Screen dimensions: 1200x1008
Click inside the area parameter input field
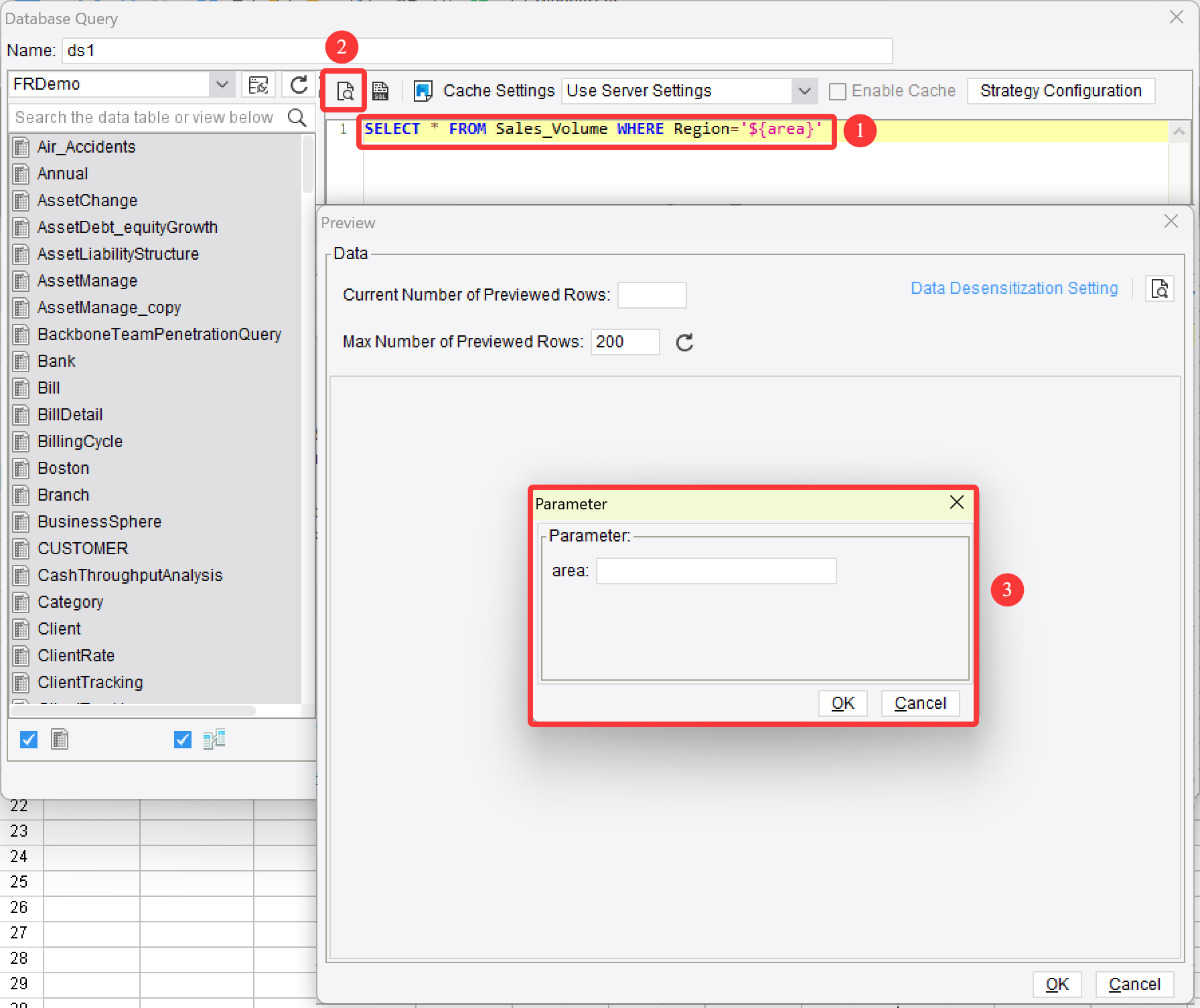tap(715, 570)
